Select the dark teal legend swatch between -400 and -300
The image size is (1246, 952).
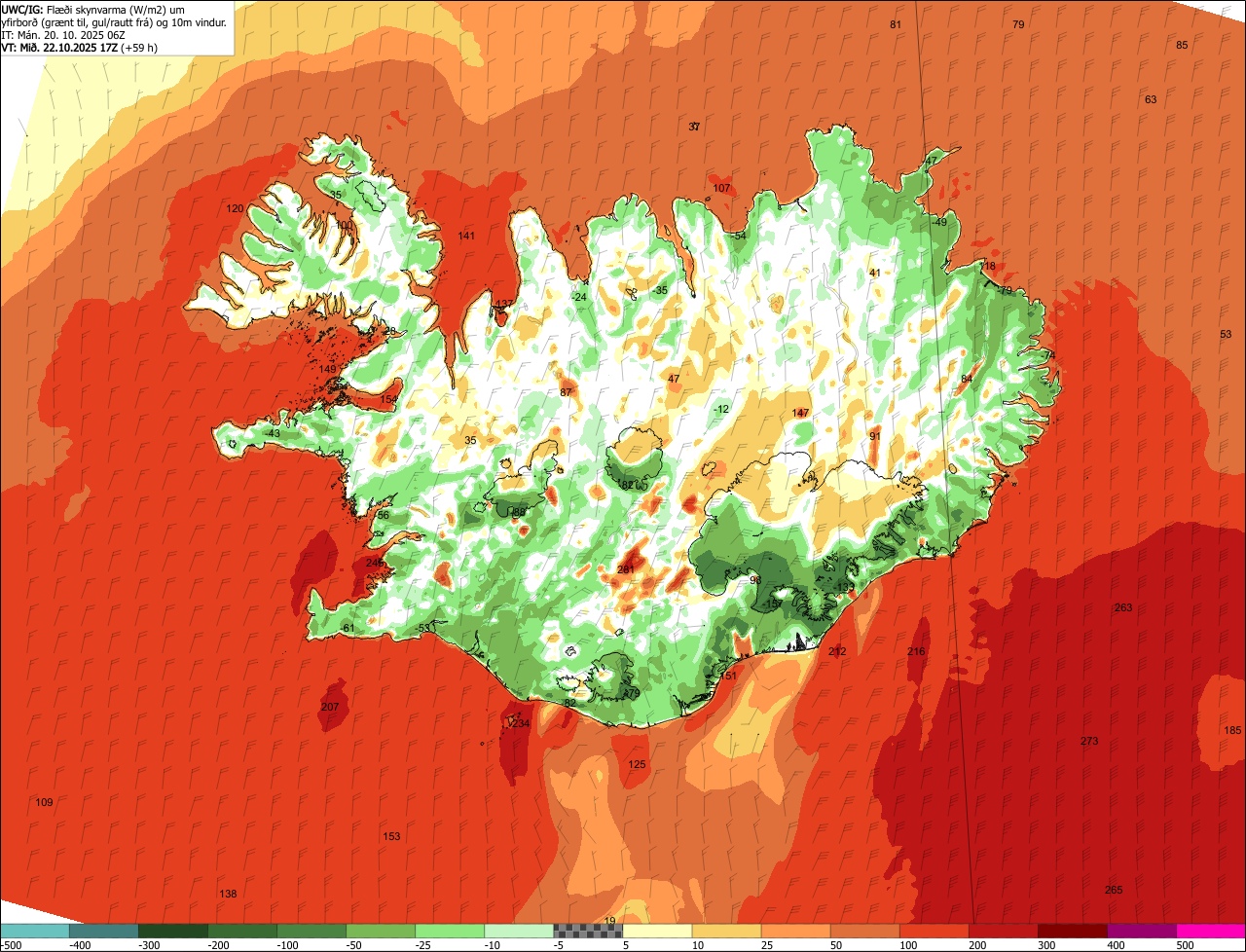[x=104, y=931]
